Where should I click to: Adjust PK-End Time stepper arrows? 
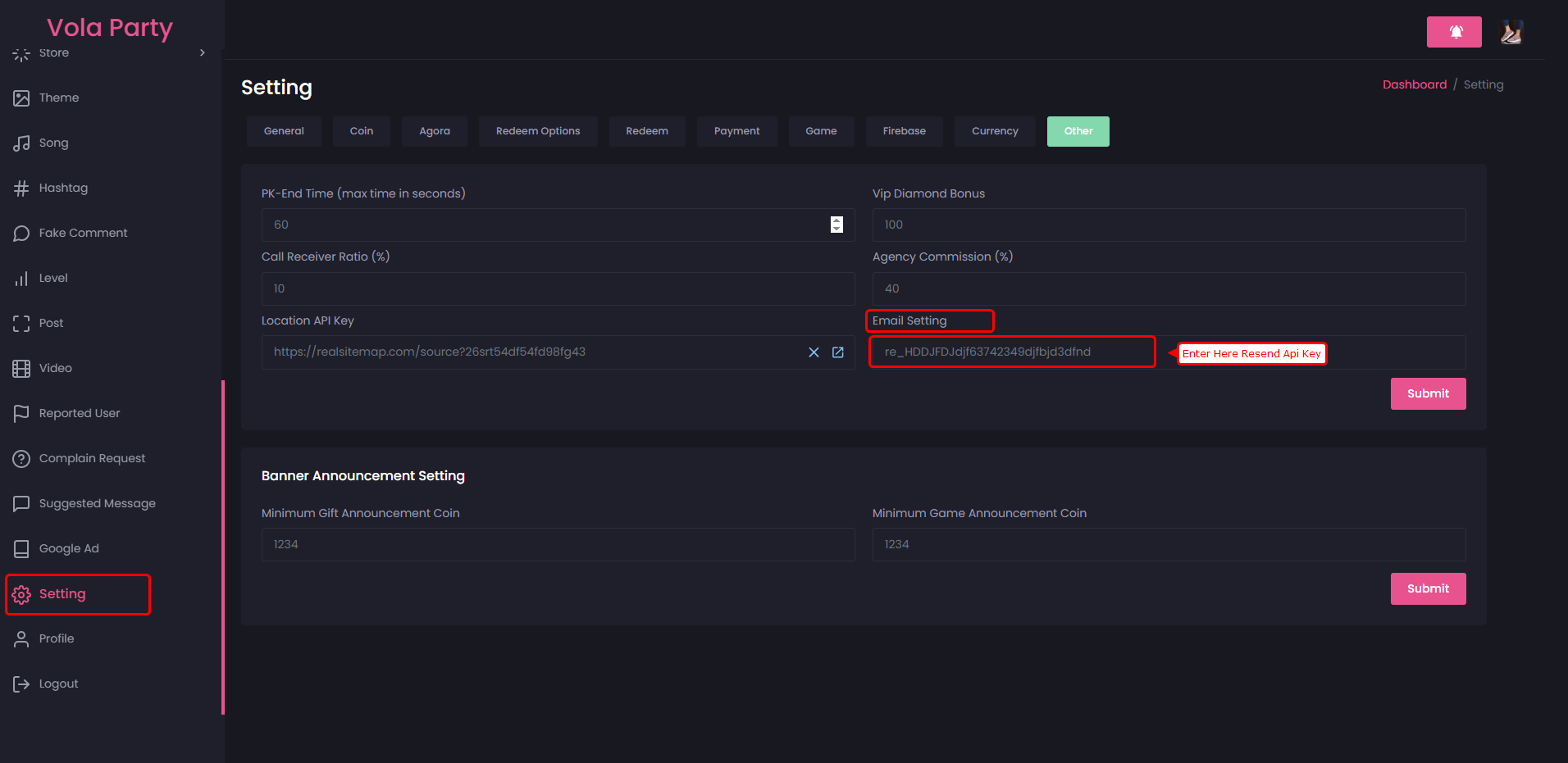pyautogui.click(x=836, y=225)
